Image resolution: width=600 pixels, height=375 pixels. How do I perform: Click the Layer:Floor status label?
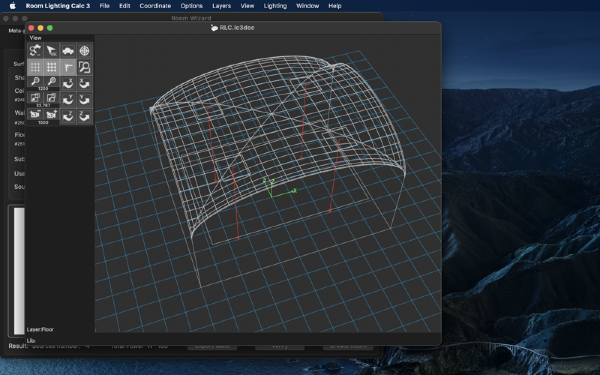click(x=40, y=329)
